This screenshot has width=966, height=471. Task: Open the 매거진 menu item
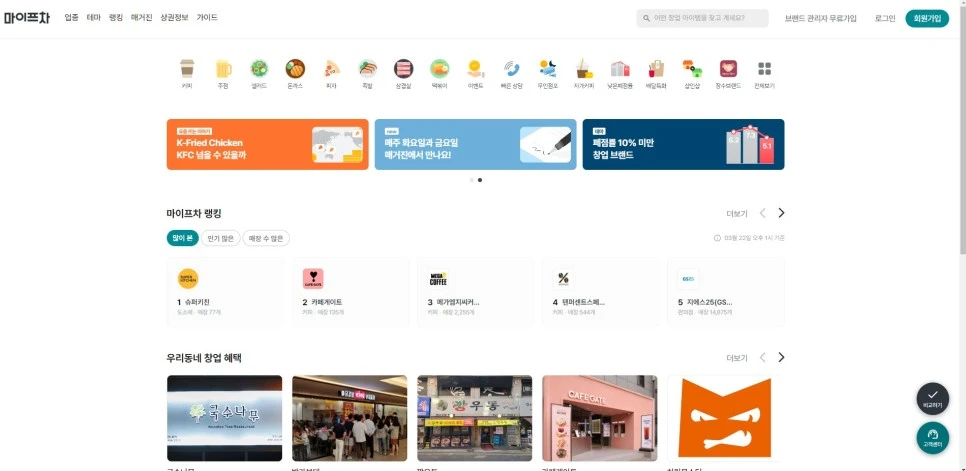click(x=142, y=18)
